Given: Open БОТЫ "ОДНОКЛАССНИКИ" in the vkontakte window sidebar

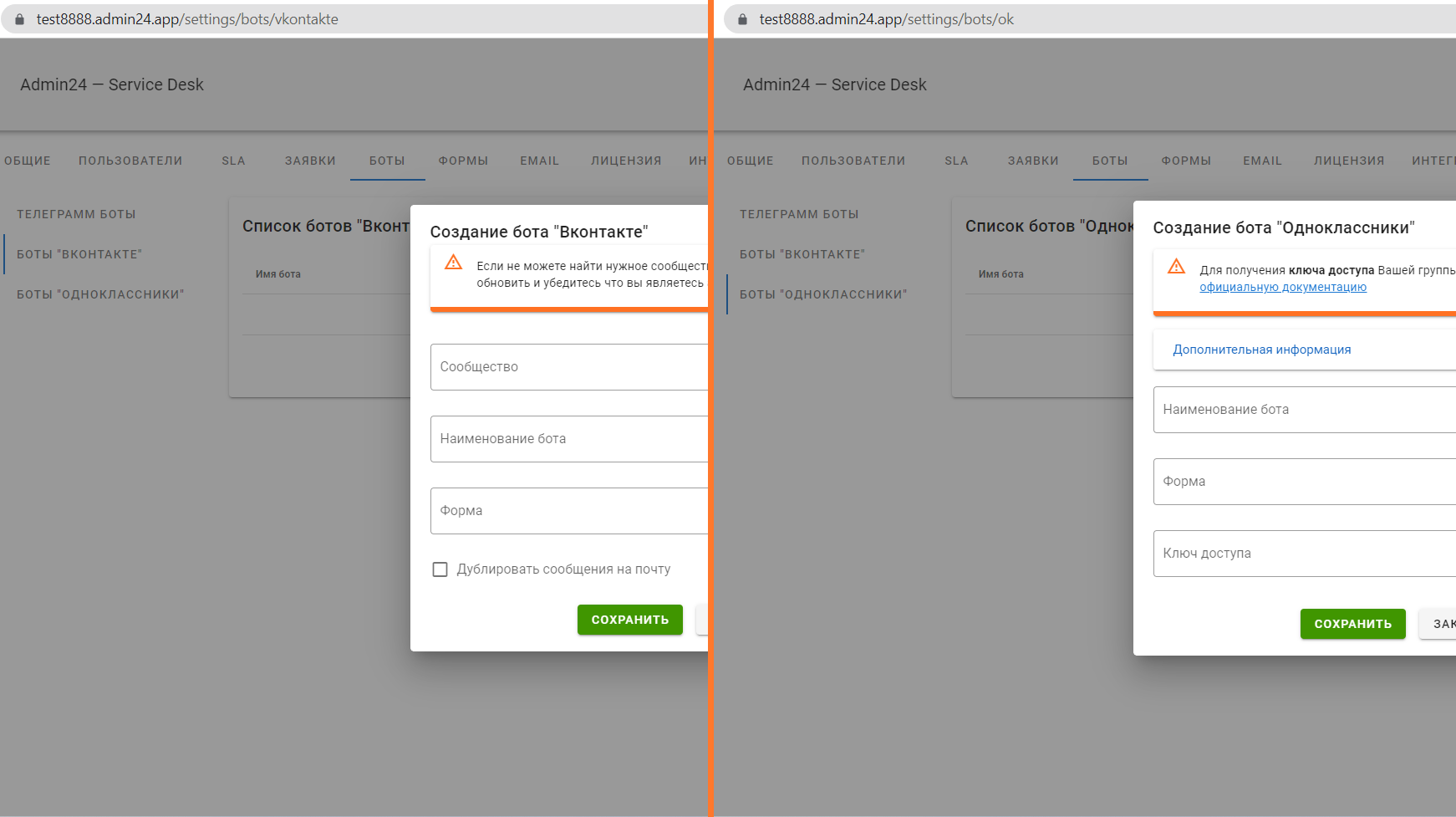Looking at the screenshot, I should (x=100, y=294).
